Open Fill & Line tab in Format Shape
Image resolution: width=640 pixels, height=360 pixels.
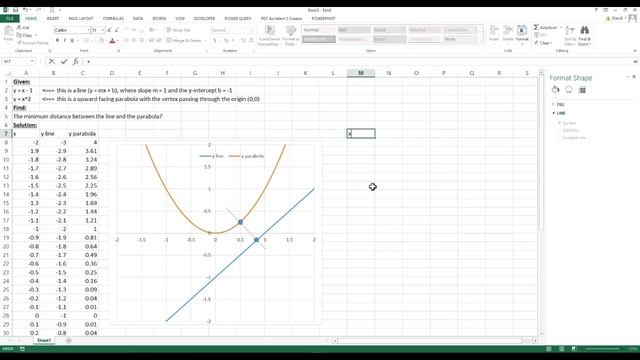coord(555,90)
